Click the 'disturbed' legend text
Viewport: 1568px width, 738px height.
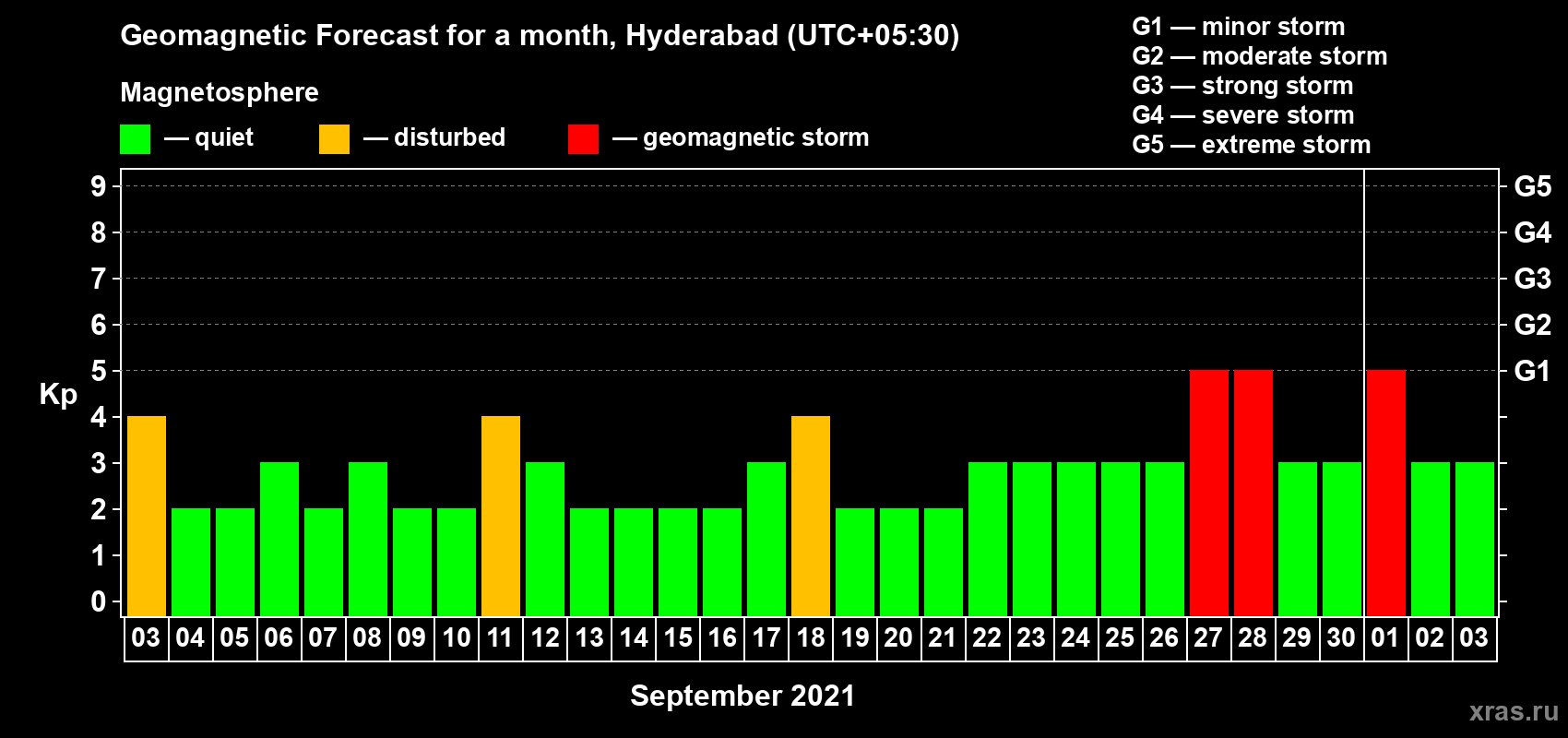pos(449,137)
